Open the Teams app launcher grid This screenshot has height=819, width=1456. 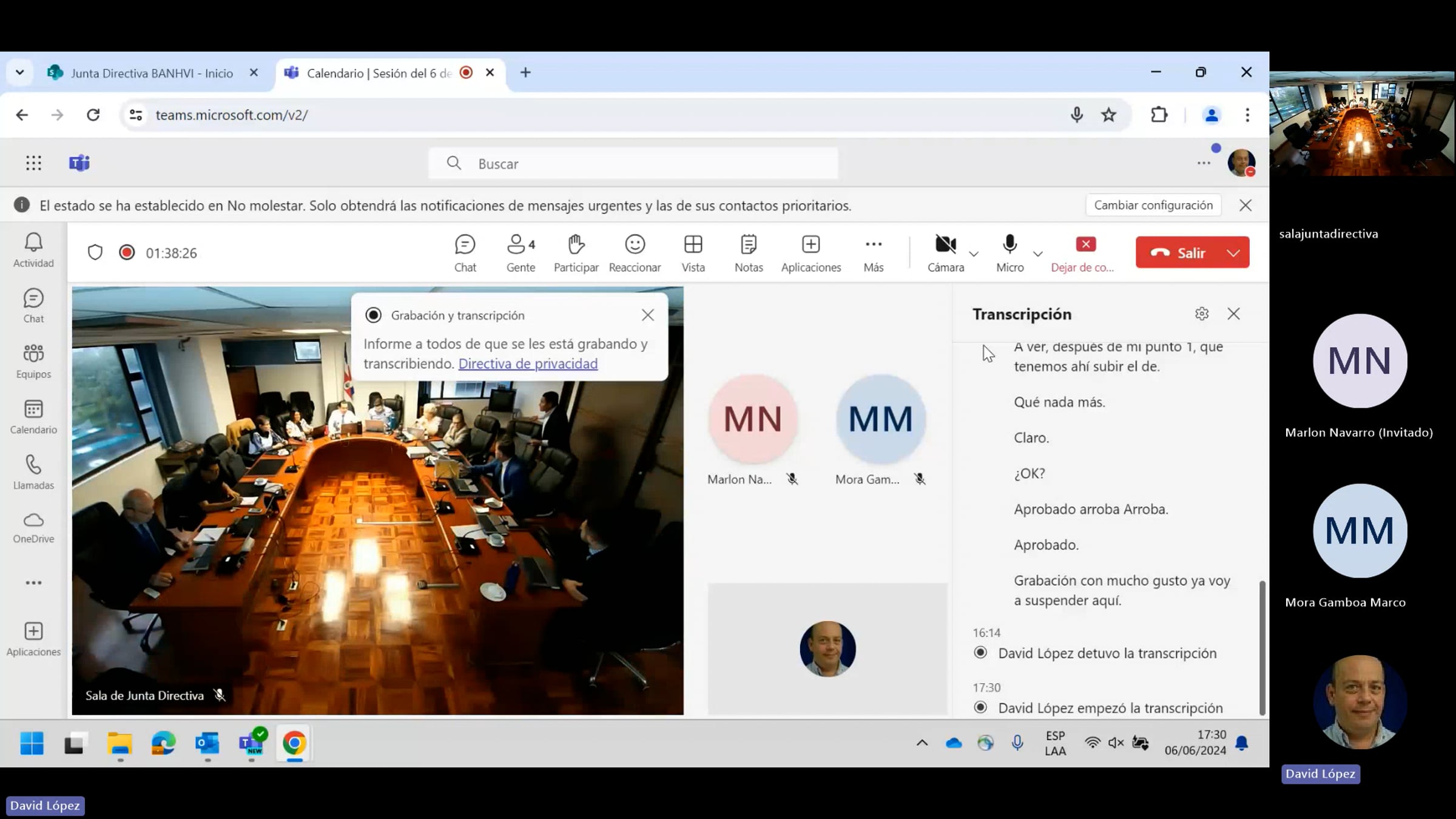pyautogui.click(x=33, y=163)
